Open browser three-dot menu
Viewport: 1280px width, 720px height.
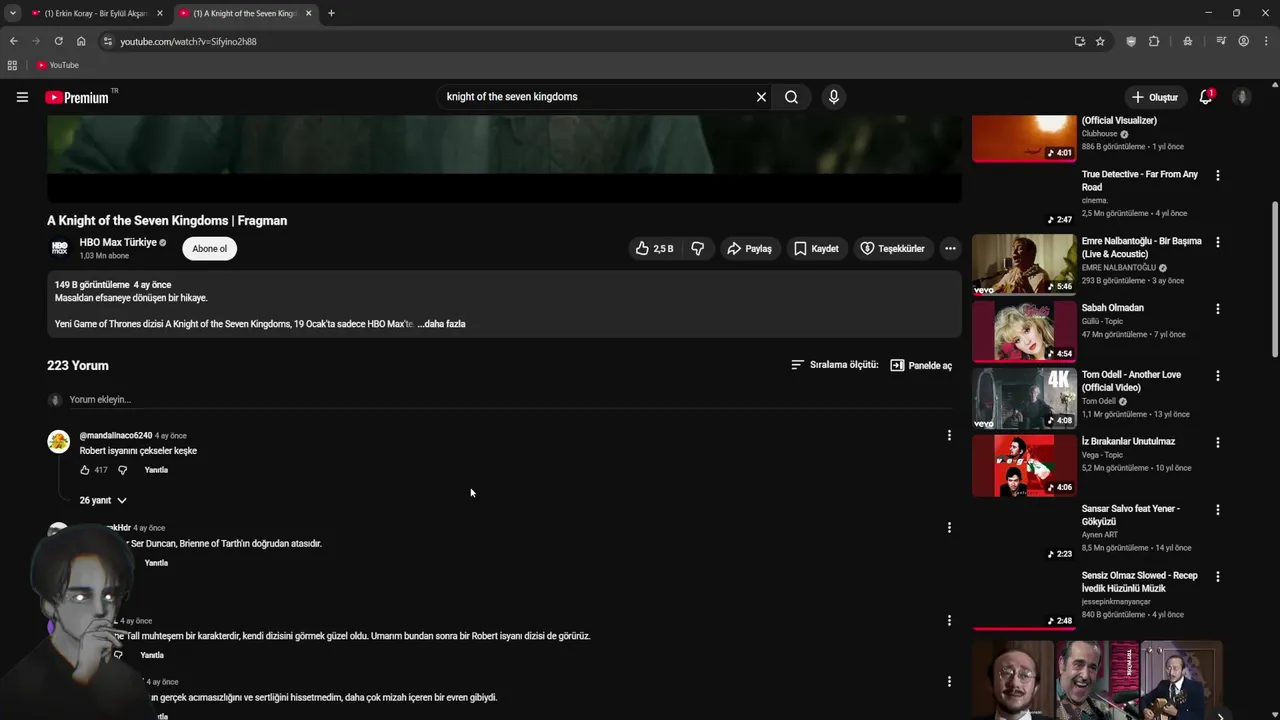[x=1267, y=41]
